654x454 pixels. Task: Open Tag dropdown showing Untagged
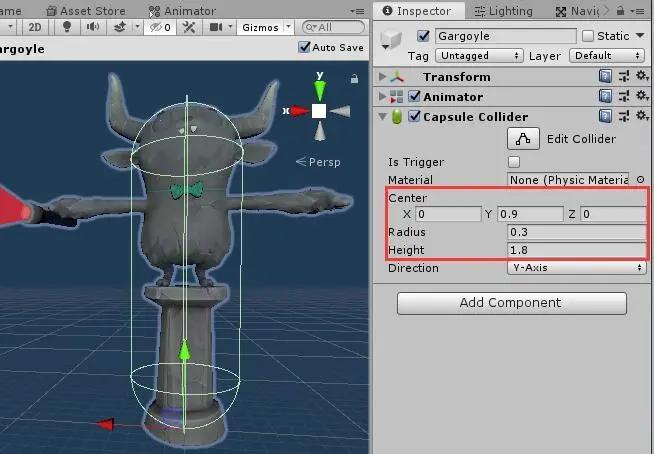coord(479,55)
